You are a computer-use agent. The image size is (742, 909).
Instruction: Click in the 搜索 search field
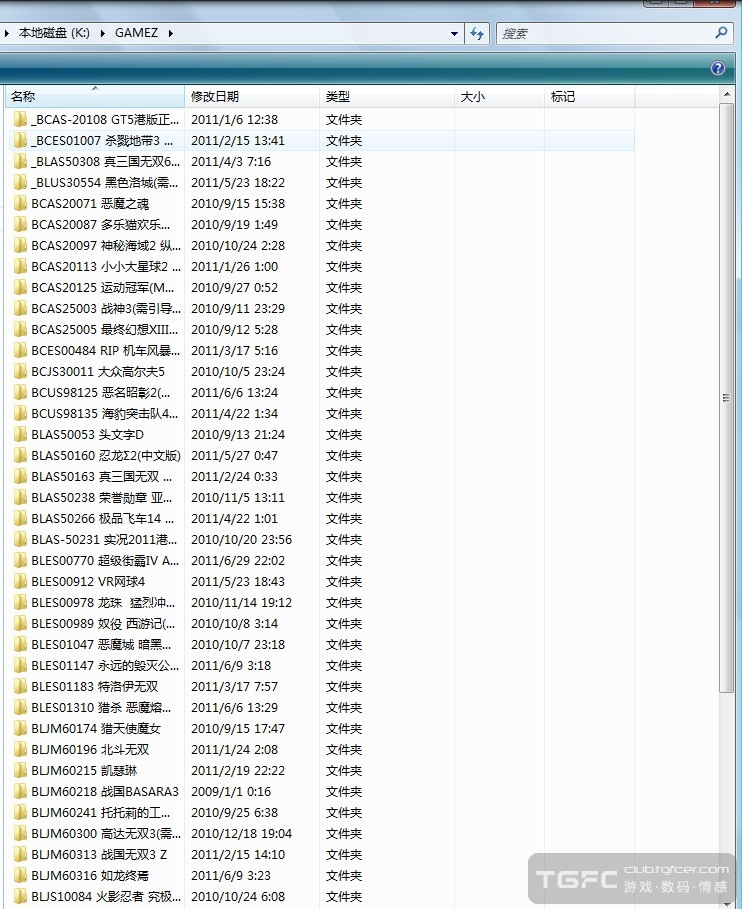point(605,33)
